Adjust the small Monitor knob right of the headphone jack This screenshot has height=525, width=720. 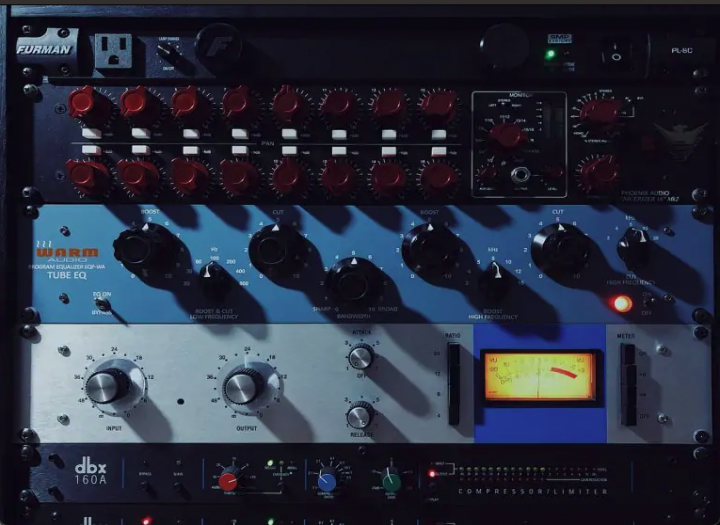click(x=555, y=172)
